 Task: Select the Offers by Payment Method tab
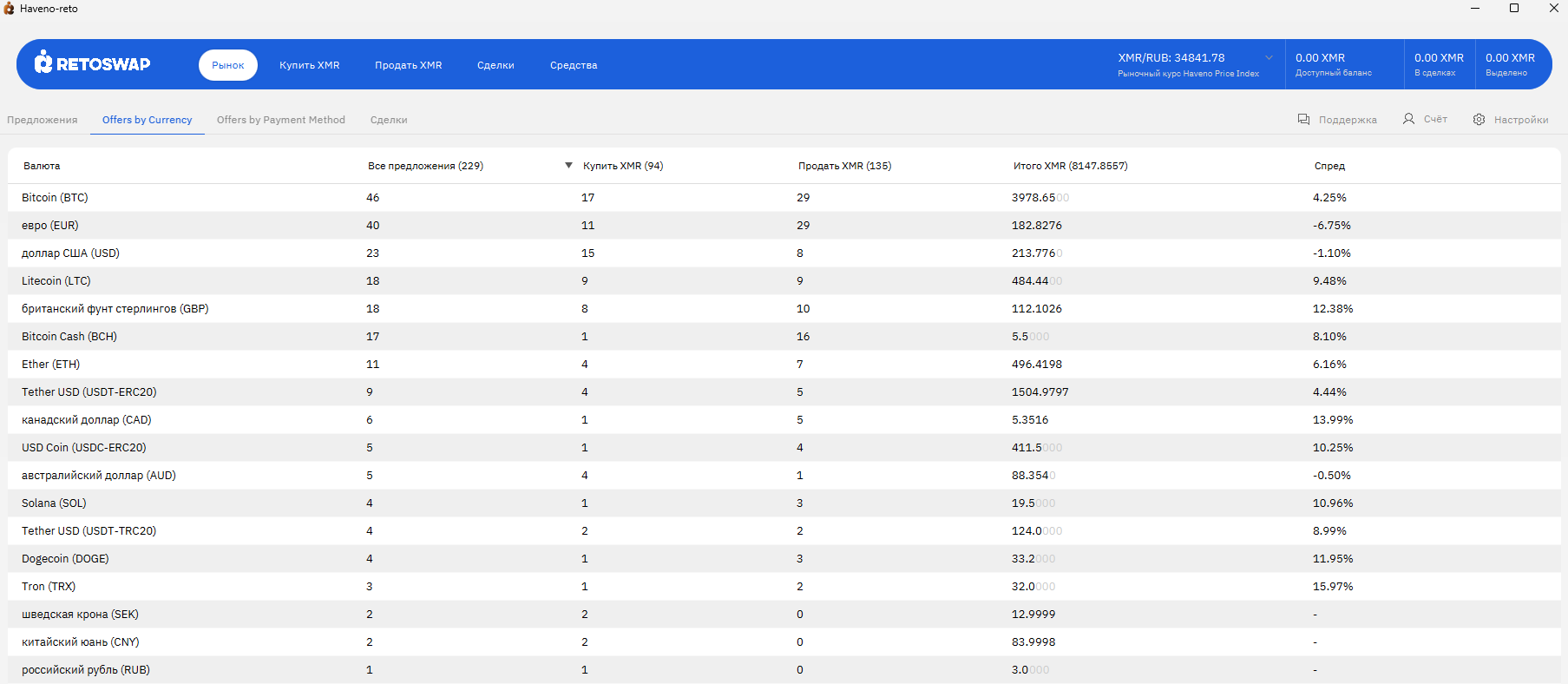click(x=280, y=120)
